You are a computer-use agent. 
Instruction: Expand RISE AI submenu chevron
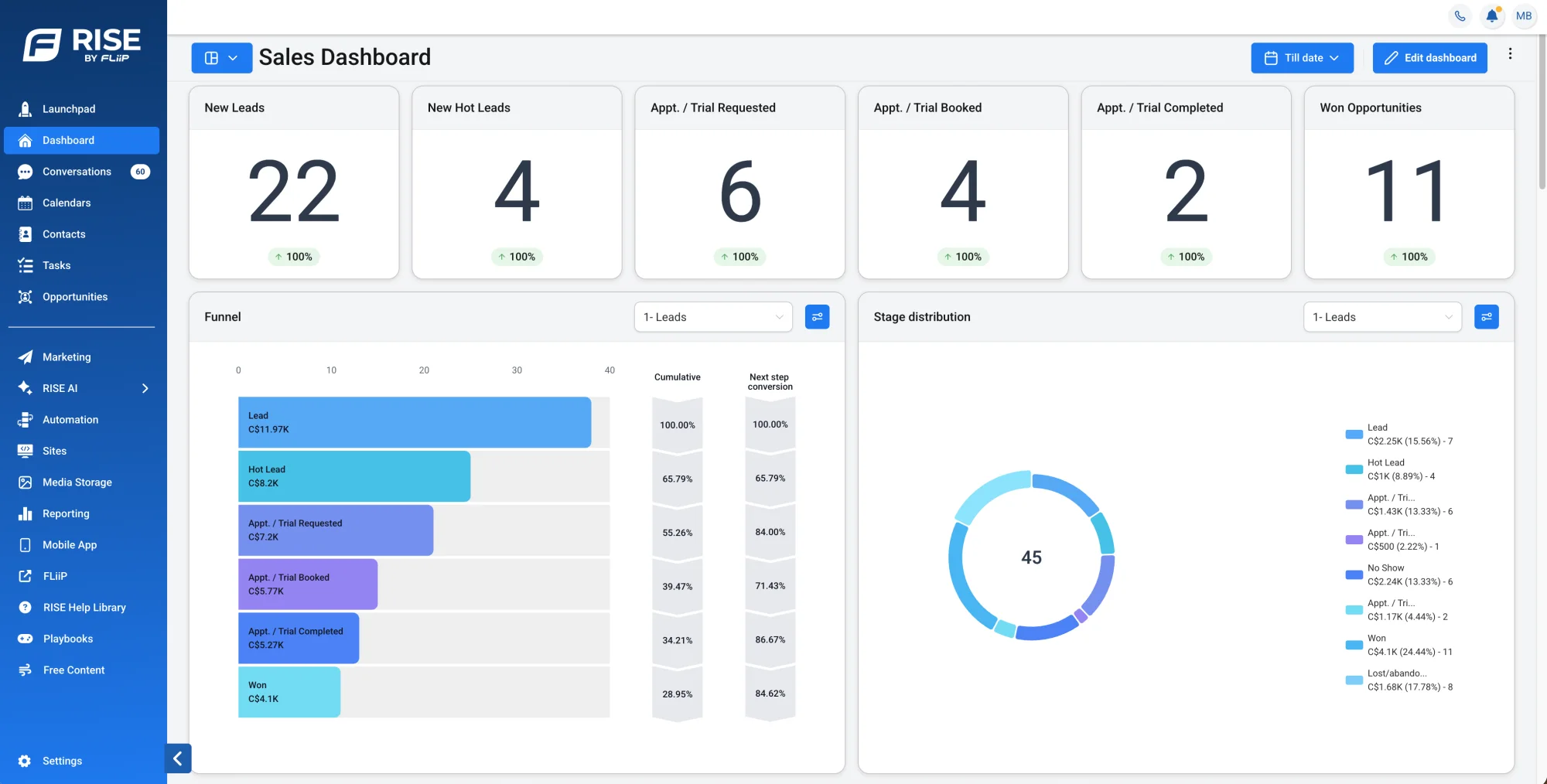click(145, 388)
